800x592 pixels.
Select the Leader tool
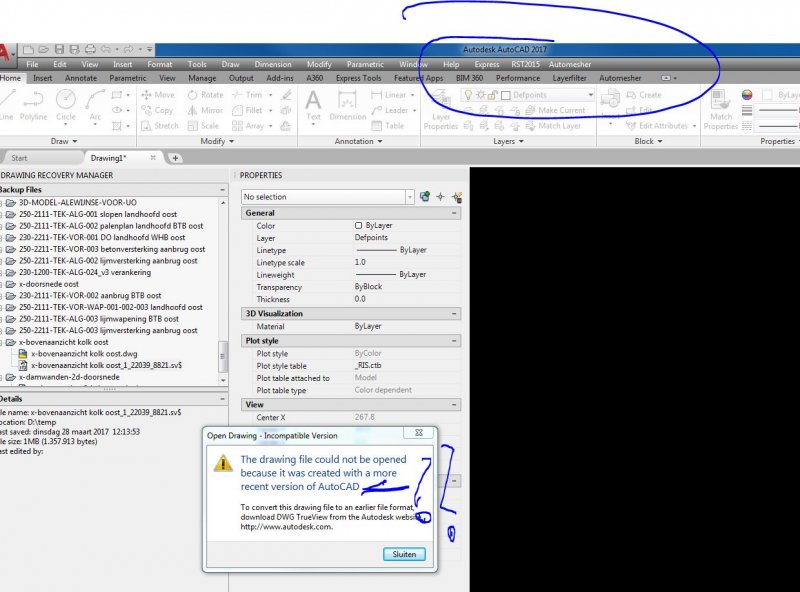[x=390, y=110]
